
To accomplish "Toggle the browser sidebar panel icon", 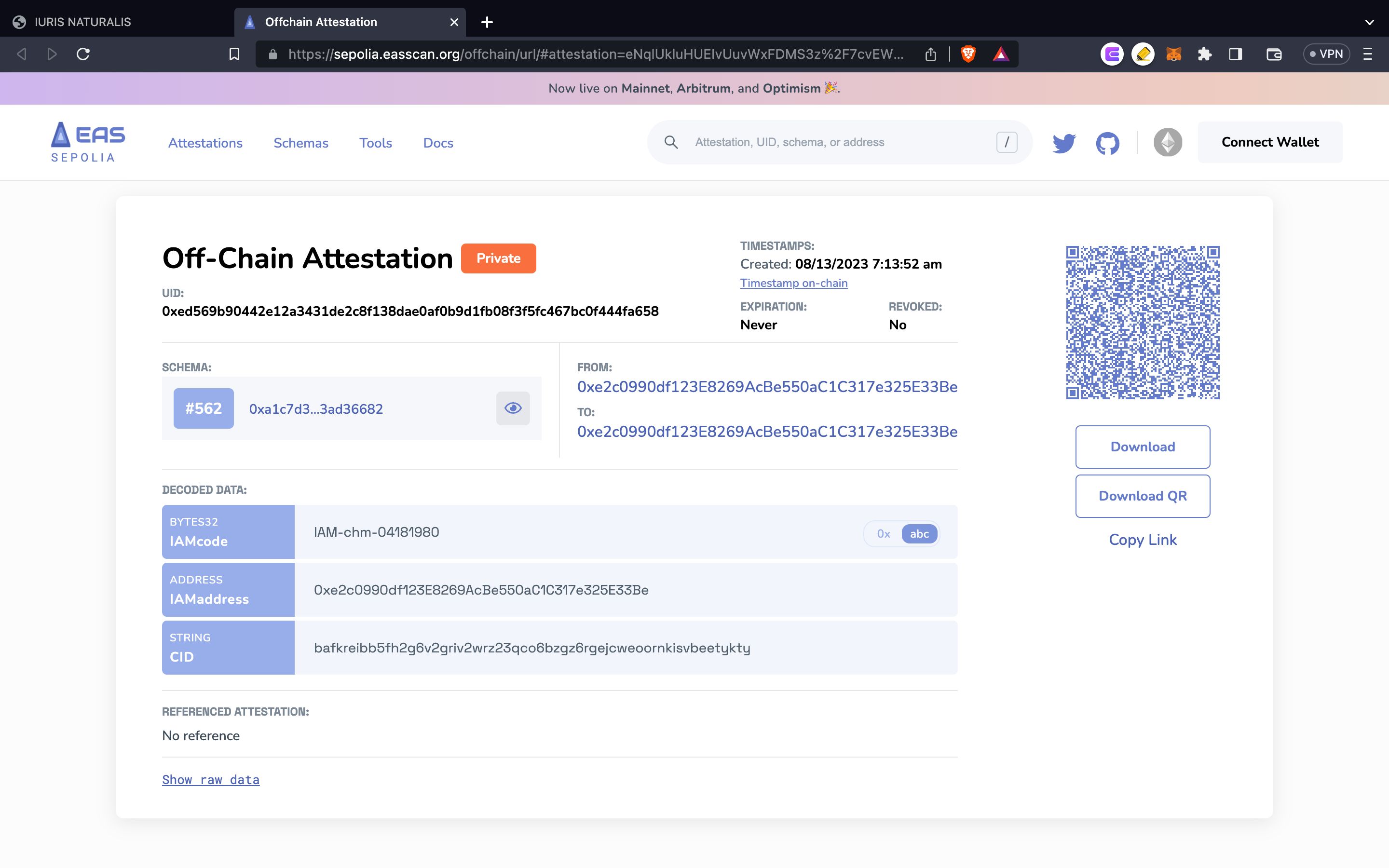I will tap(1236, 54).
